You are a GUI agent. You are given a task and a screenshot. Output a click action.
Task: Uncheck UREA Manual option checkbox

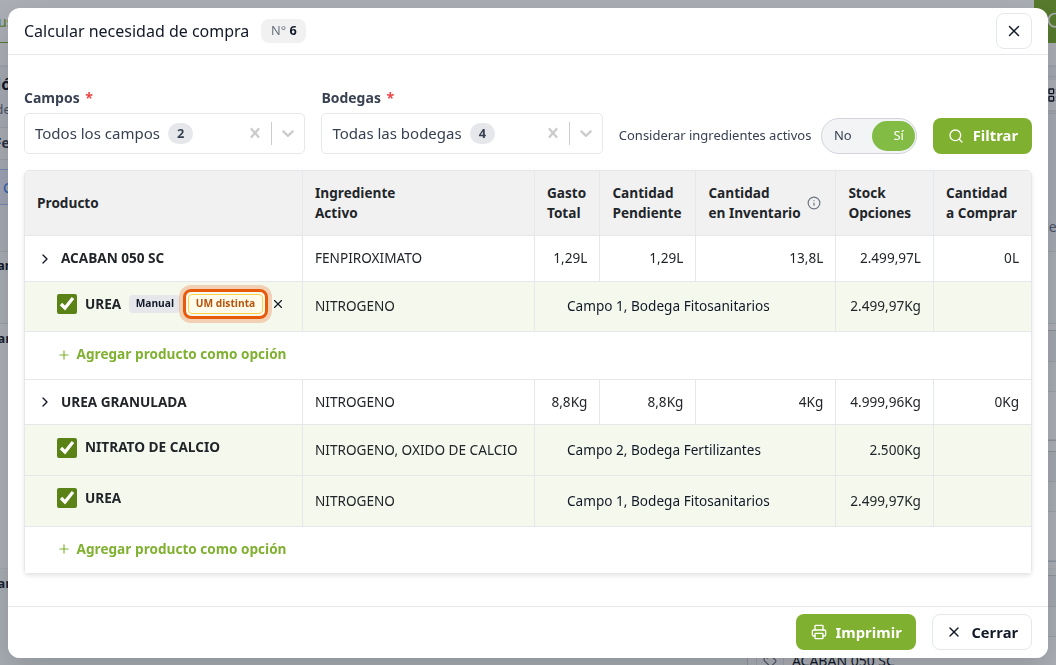67,304
